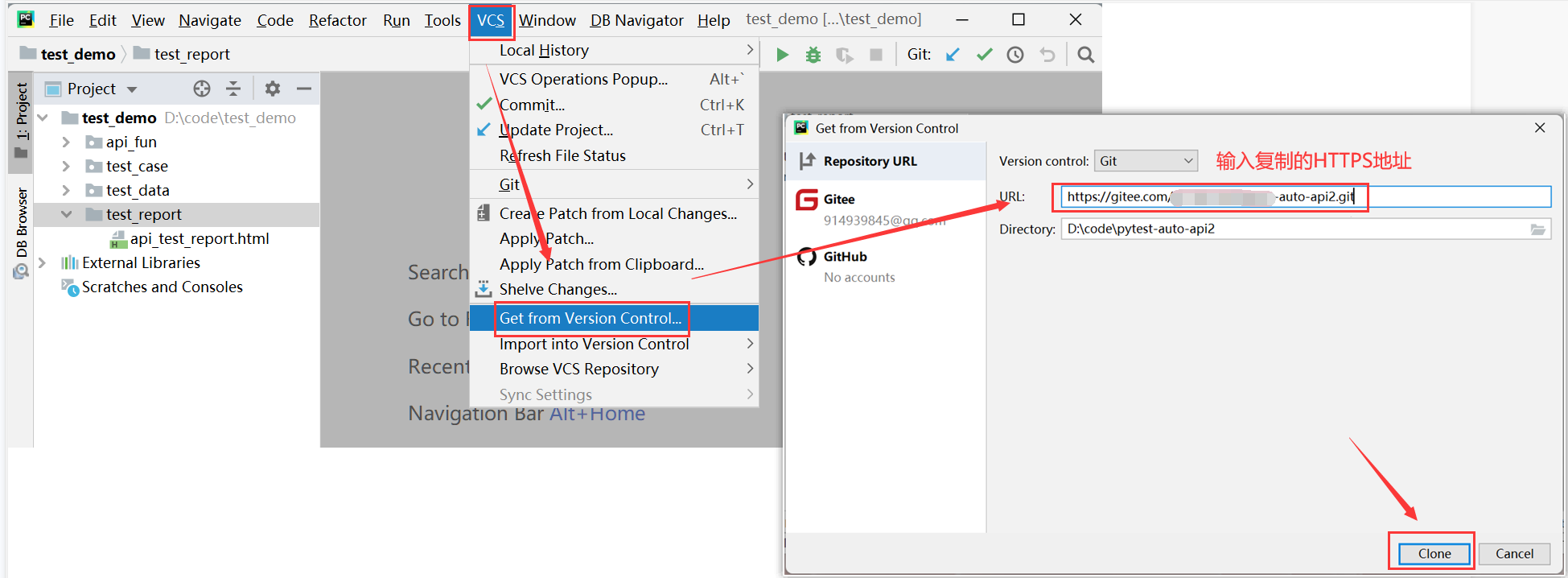The image size is (1568, 578).
Task: Expand External Libraries node
Action: tap(43, 263)
